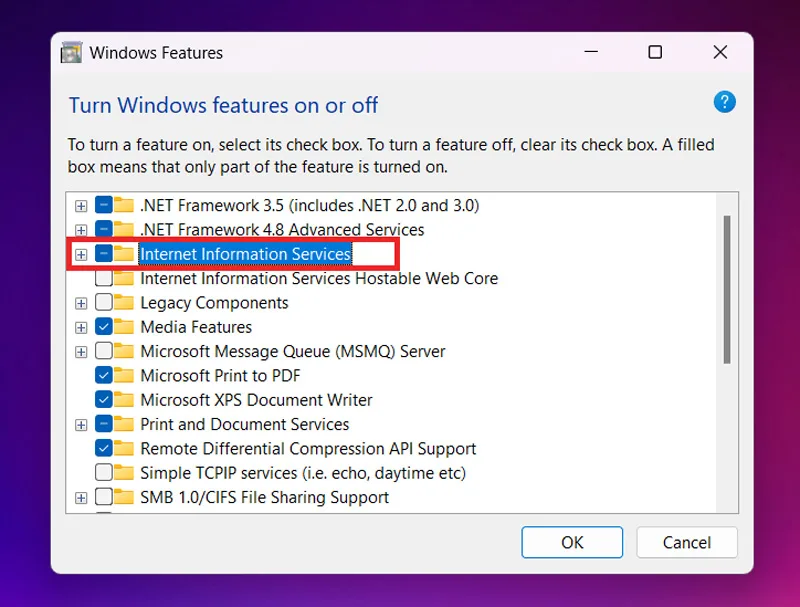Viewport: 800px width, 607px height.
Task: Click folder icon beside Microsoft XPS Document Writer
Action: coord(123,399)
